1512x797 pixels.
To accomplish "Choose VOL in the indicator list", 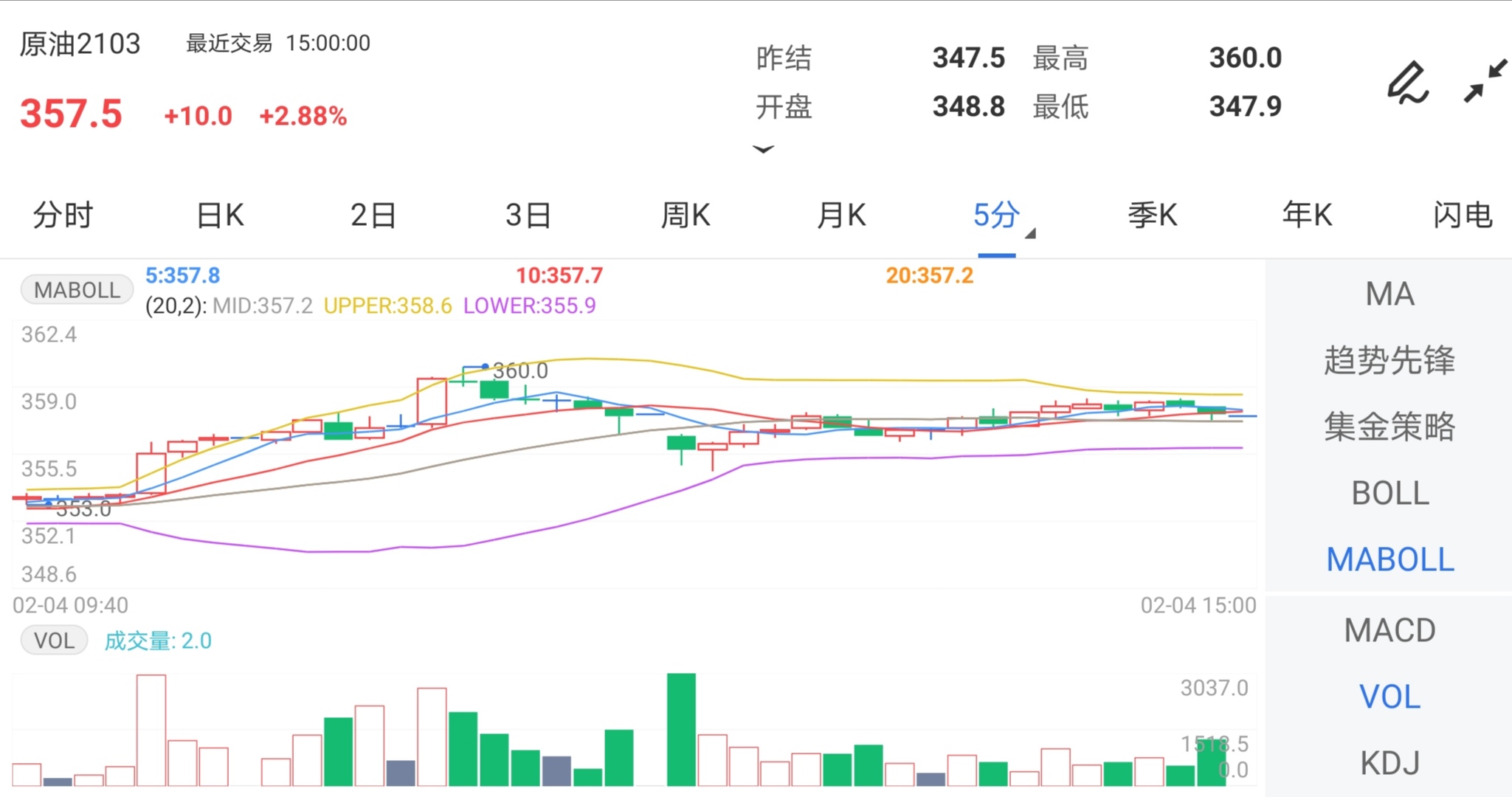I will (x=1390, y=697).
